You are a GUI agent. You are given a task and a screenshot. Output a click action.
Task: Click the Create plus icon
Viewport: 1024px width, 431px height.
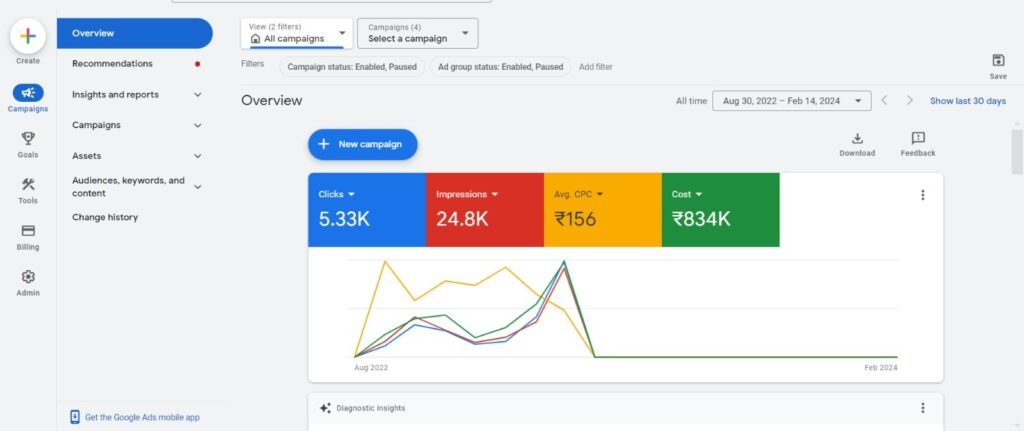pos(28,36)
